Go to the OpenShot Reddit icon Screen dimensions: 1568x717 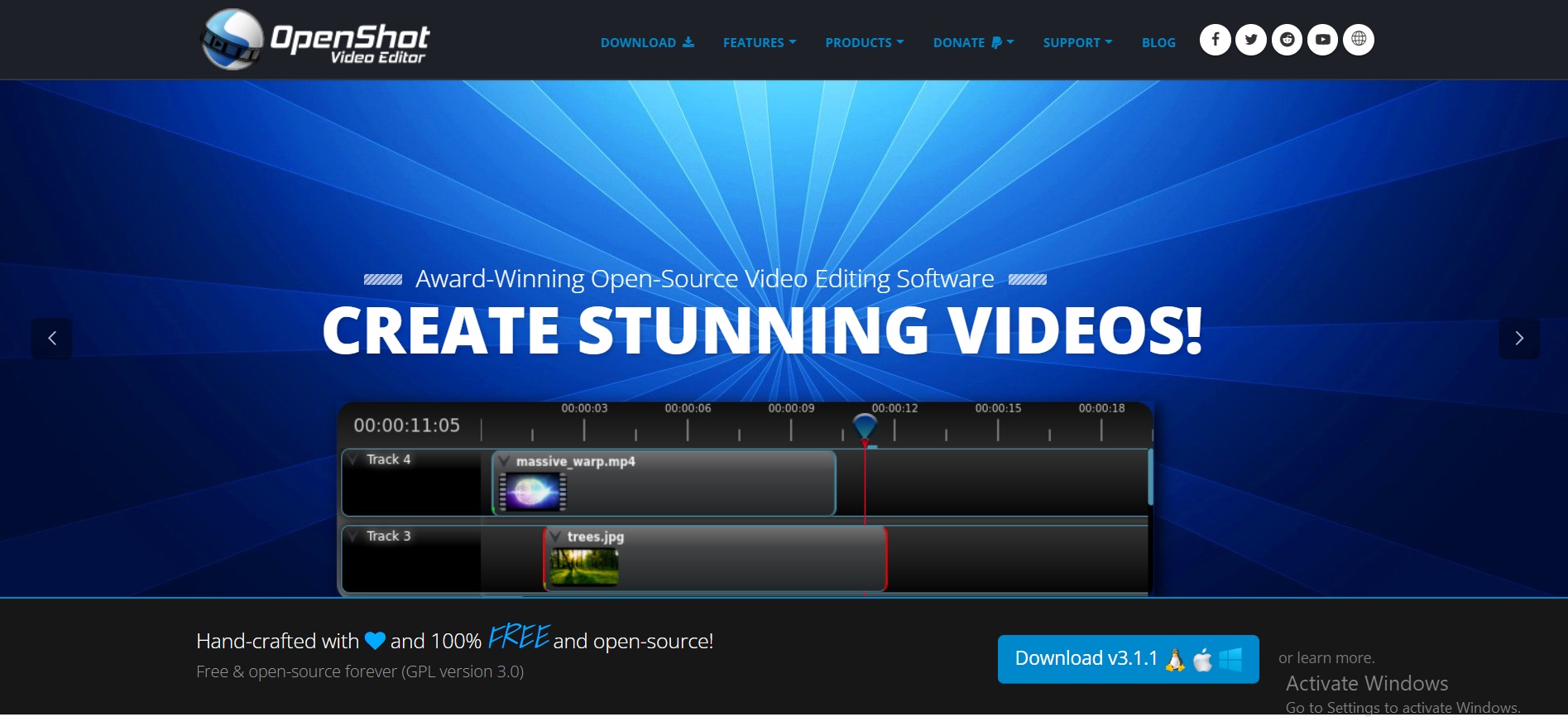tap(1287, 40)
